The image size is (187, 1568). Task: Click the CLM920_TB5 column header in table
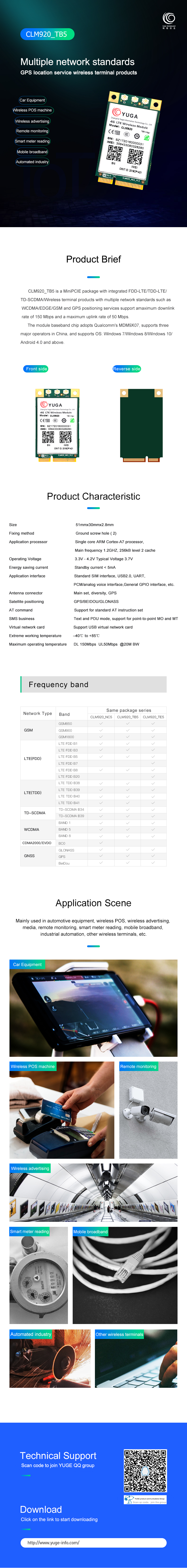click(128, 717)
